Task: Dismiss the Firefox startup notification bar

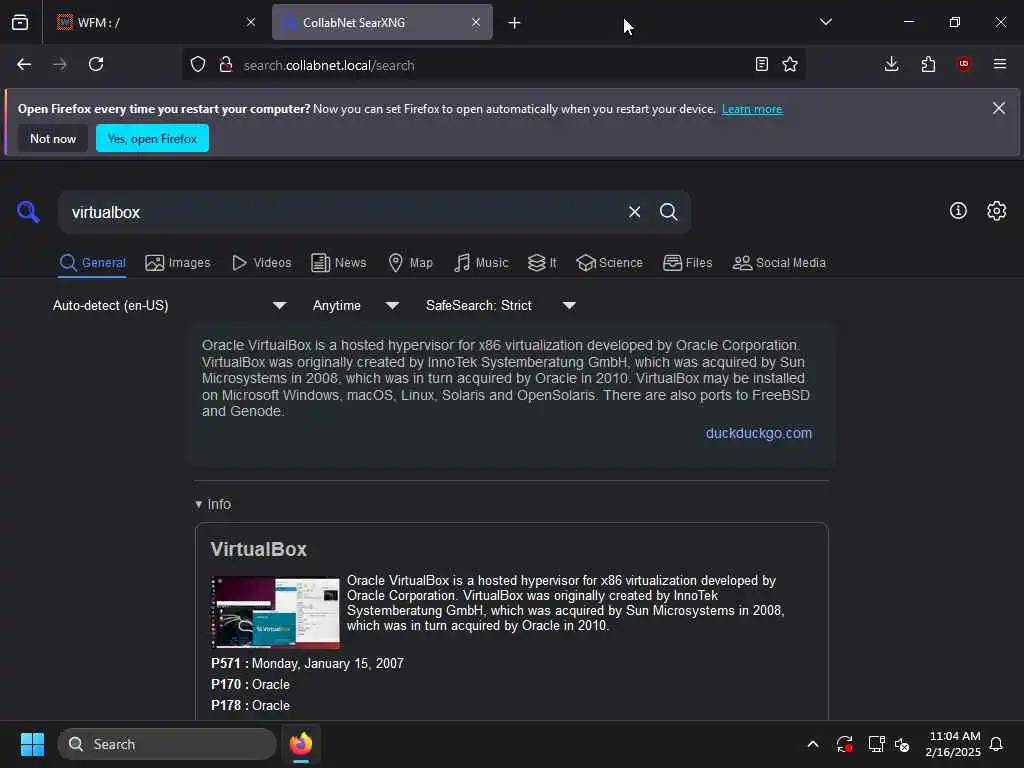Action: click(x=999, y=108)
